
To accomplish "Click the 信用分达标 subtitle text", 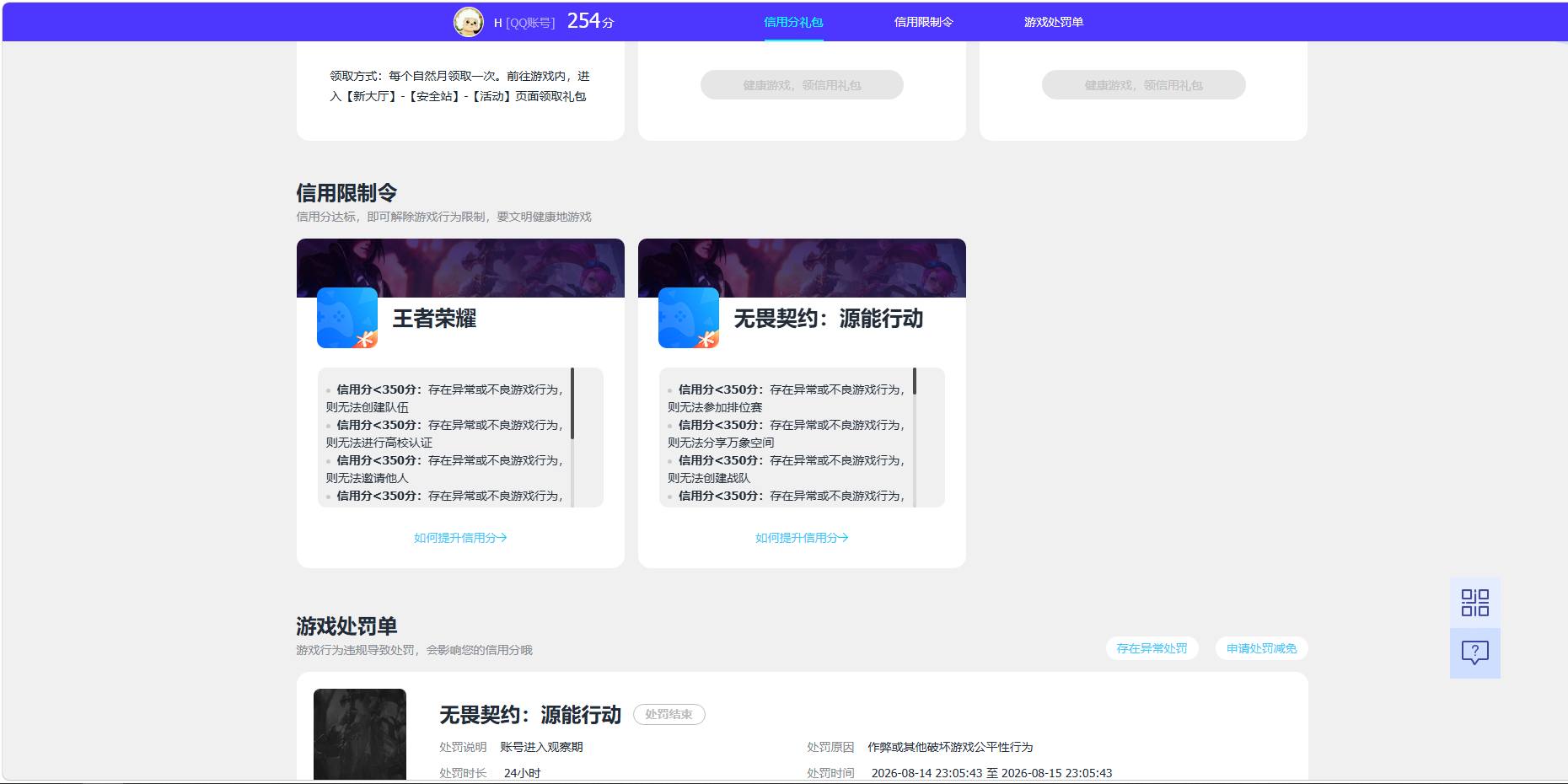I will point(444,217).
